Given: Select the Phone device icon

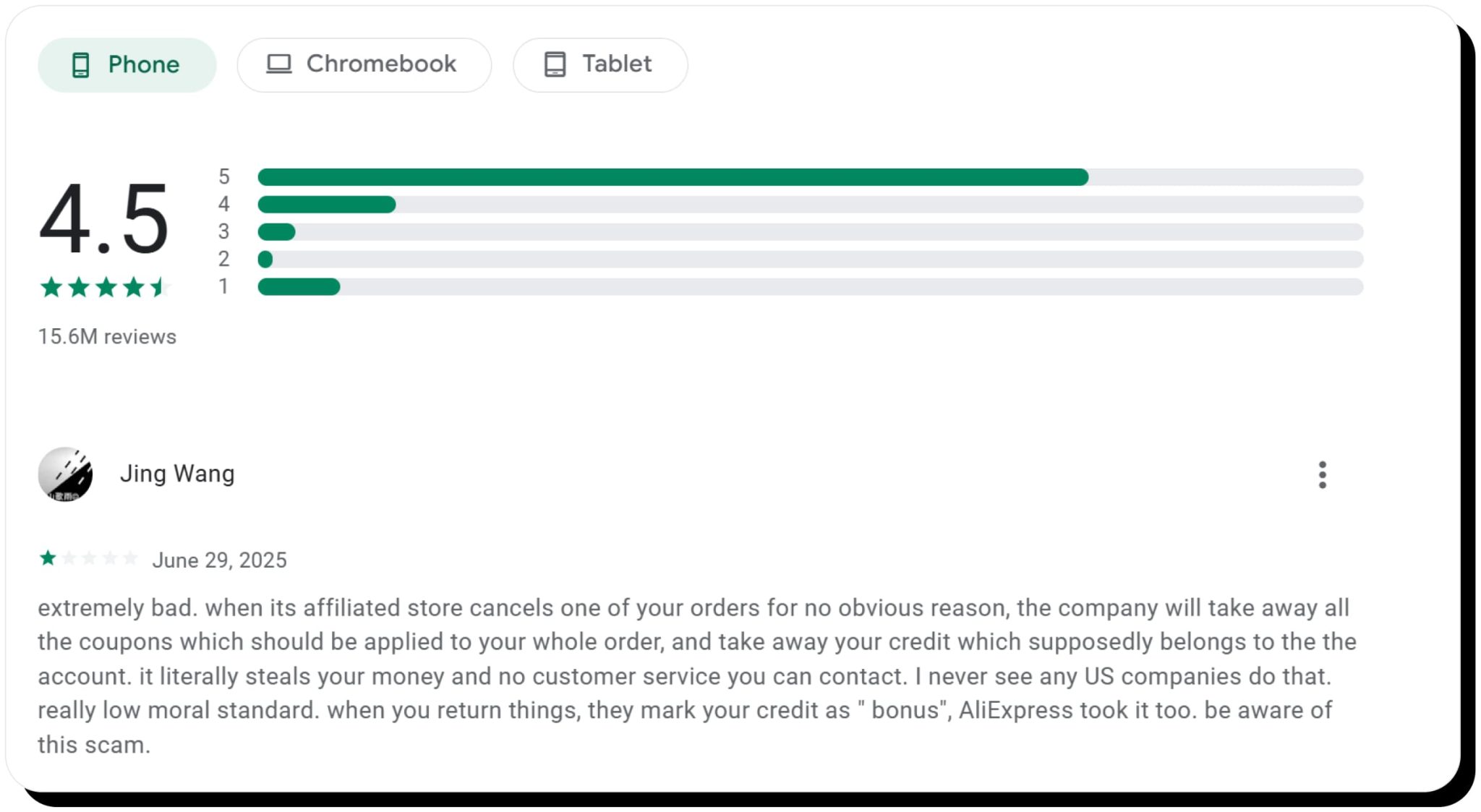Looking at the screenshot, I should (x=81, y=64).
